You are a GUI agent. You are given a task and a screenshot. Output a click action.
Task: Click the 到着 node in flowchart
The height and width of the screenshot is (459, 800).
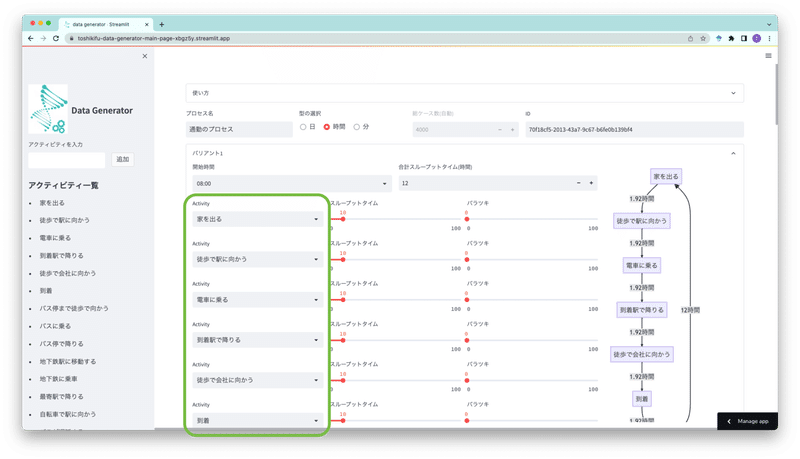(x=642, y=399)
